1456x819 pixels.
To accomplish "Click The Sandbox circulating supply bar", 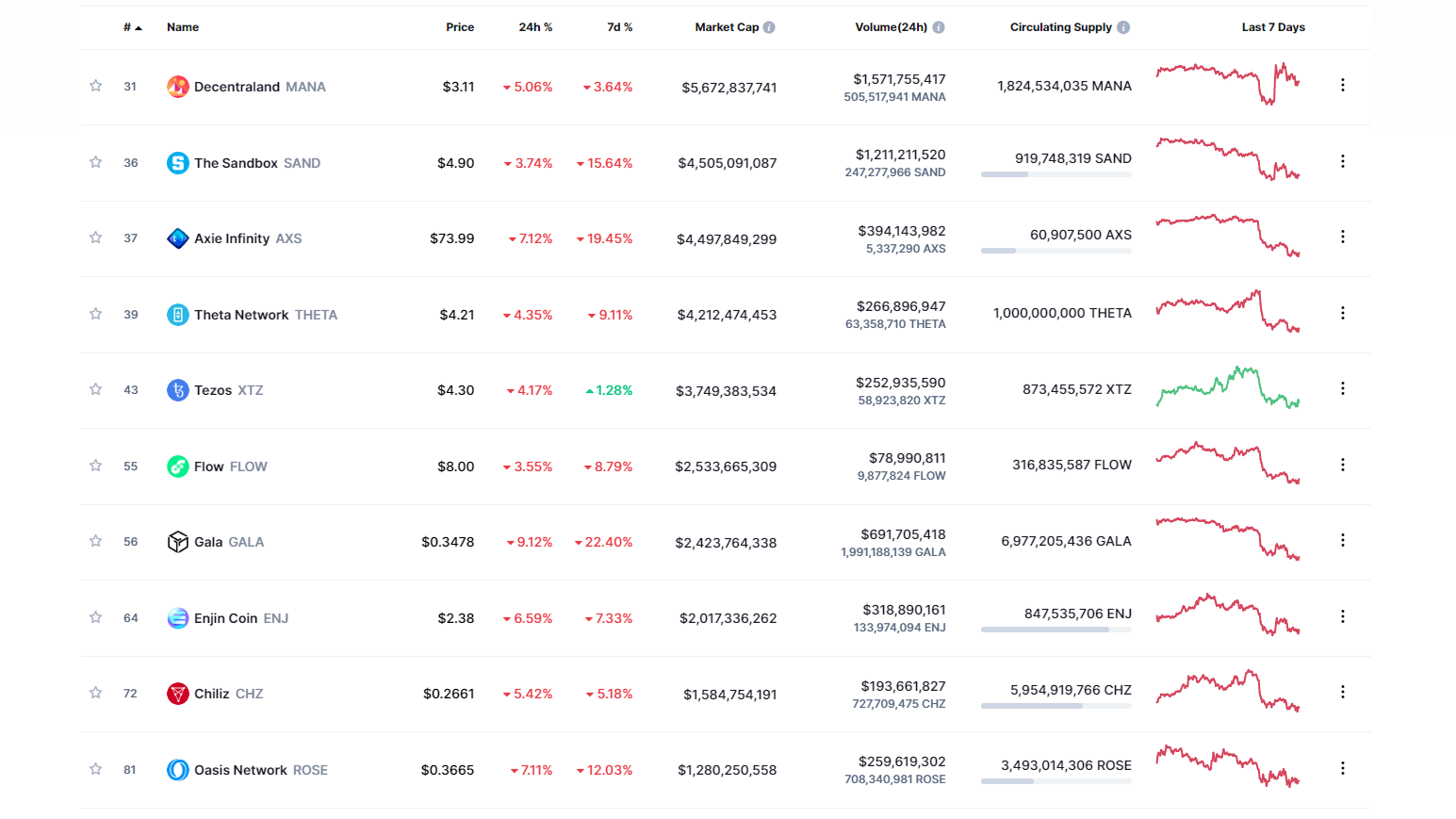I will click(x=1055, y=174).
